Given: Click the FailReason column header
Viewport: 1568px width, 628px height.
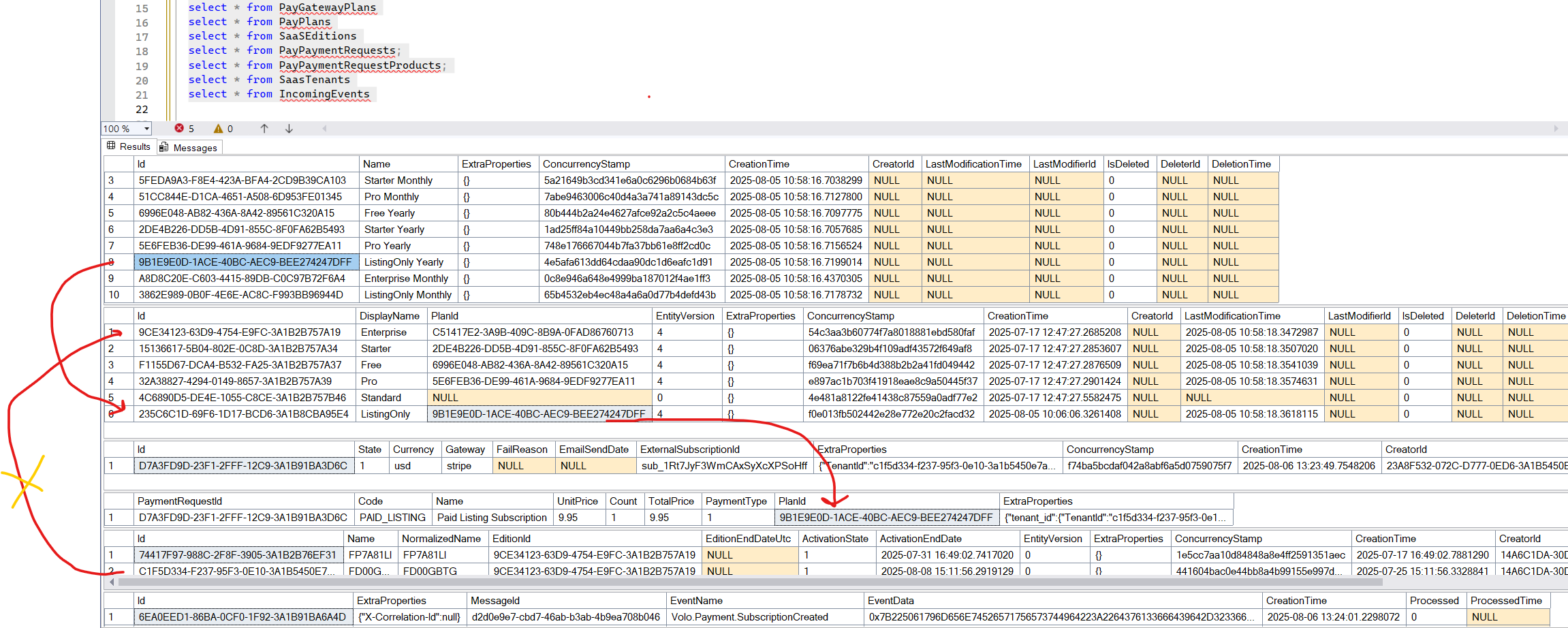Looking at the screenshot, I should (523, 450).
